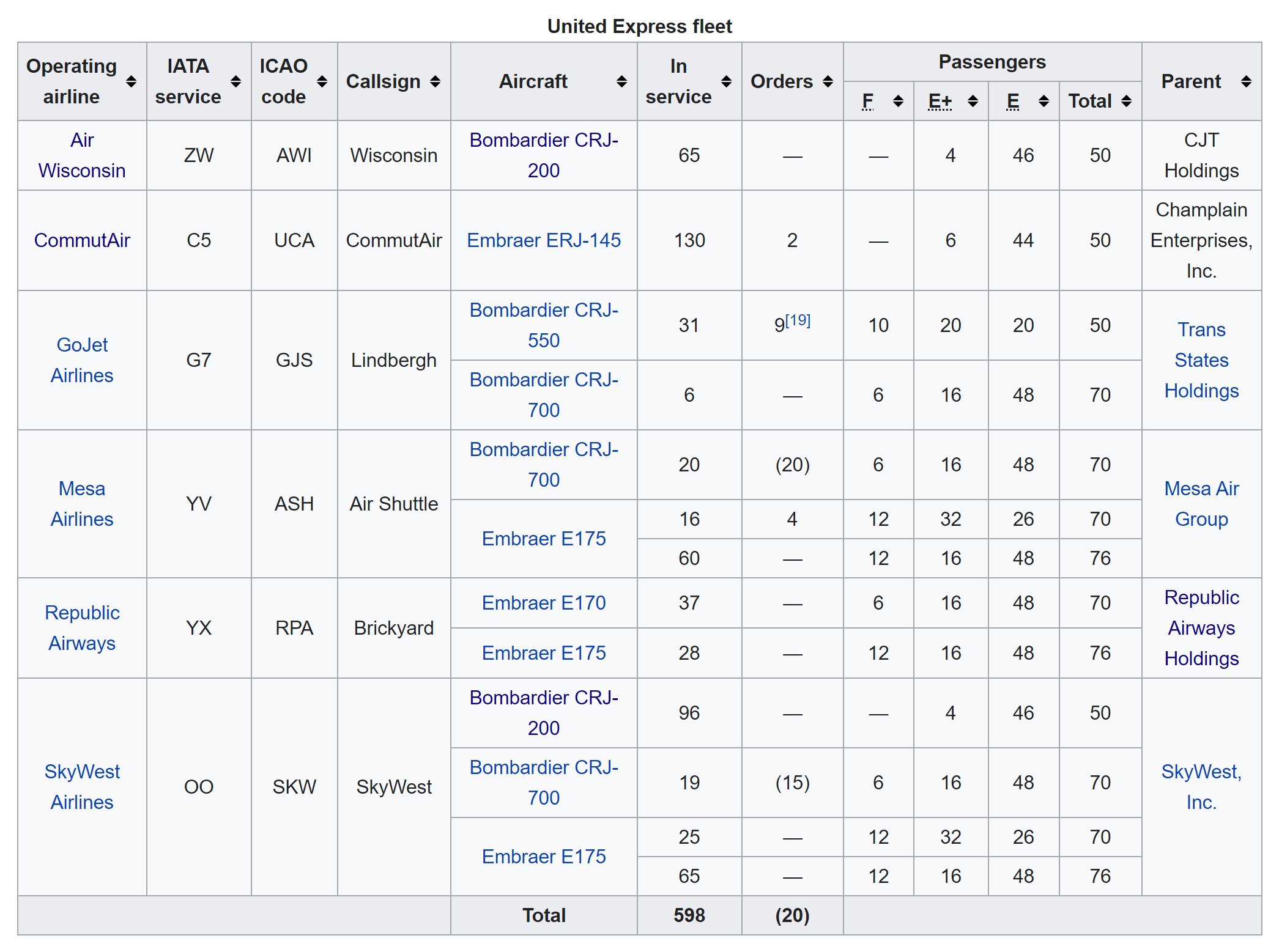The width and height of the screenshot is (1279, 952).
Task: Open the Trans States Holdings link
Action: [1201, 360]
